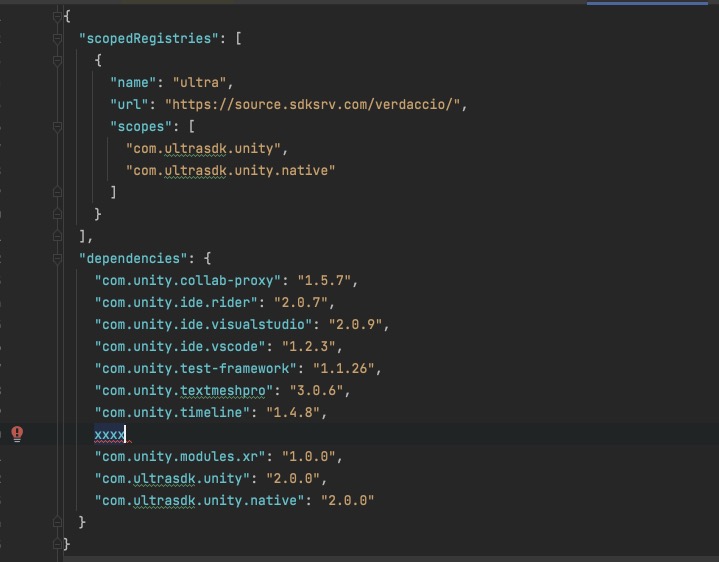Click the "com.unity.ide.rider" dependency key

point(173,302)
